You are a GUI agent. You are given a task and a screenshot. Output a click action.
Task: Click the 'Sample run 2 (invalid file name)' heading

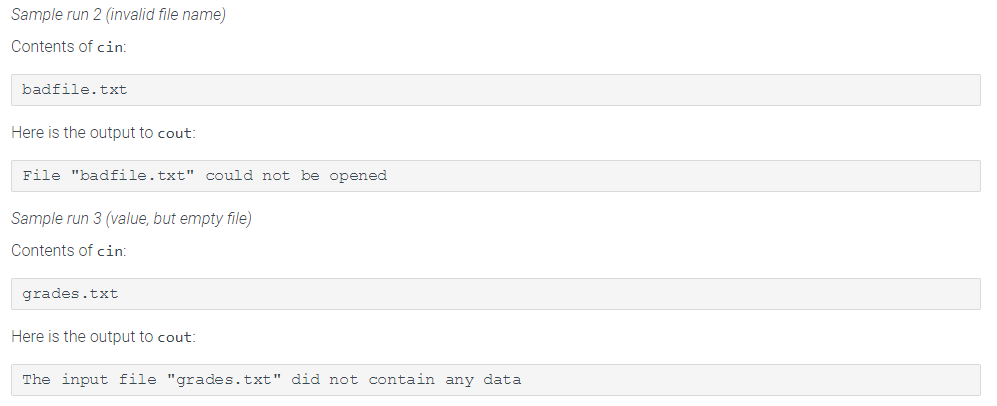(118, 15)
